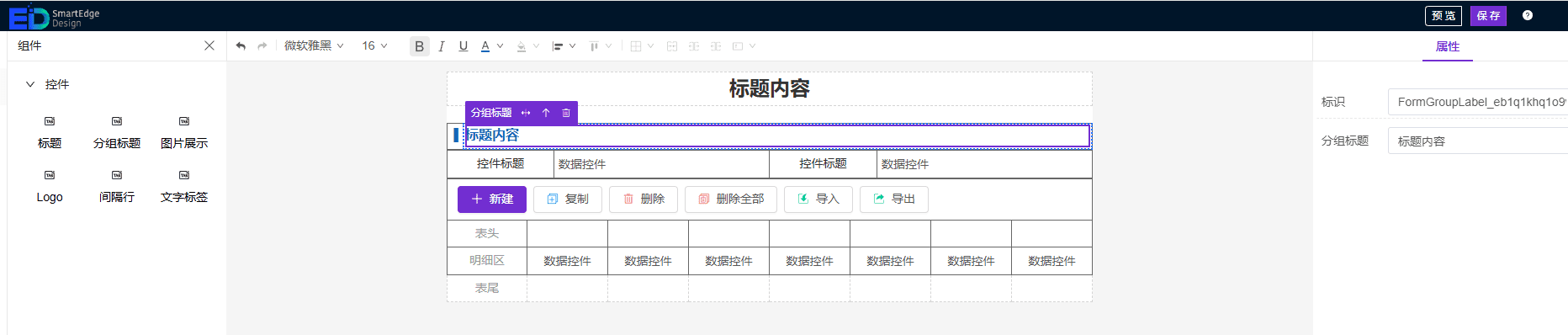Toggle italic formatting (I)
This screenshot has height=335, width=1568.
[442, 46]
